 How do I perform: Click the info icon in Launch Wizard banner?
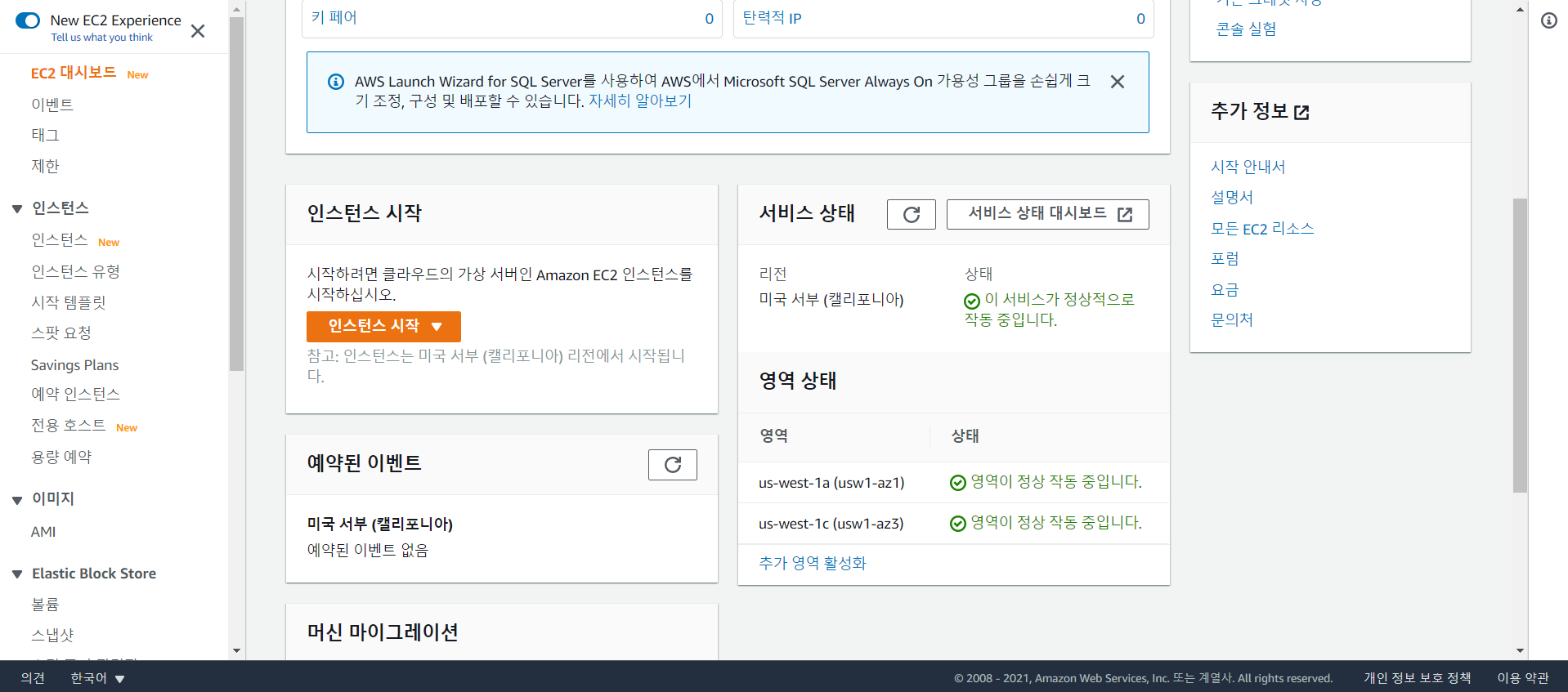(336, 82)
